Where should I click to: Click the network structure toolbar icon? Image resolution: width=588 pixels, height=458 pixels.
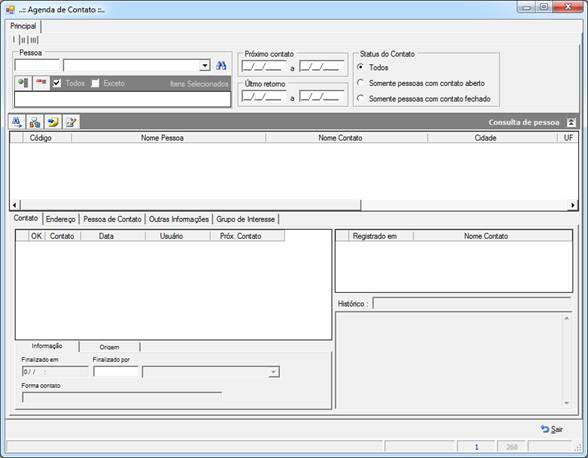(x=34, y=122)
